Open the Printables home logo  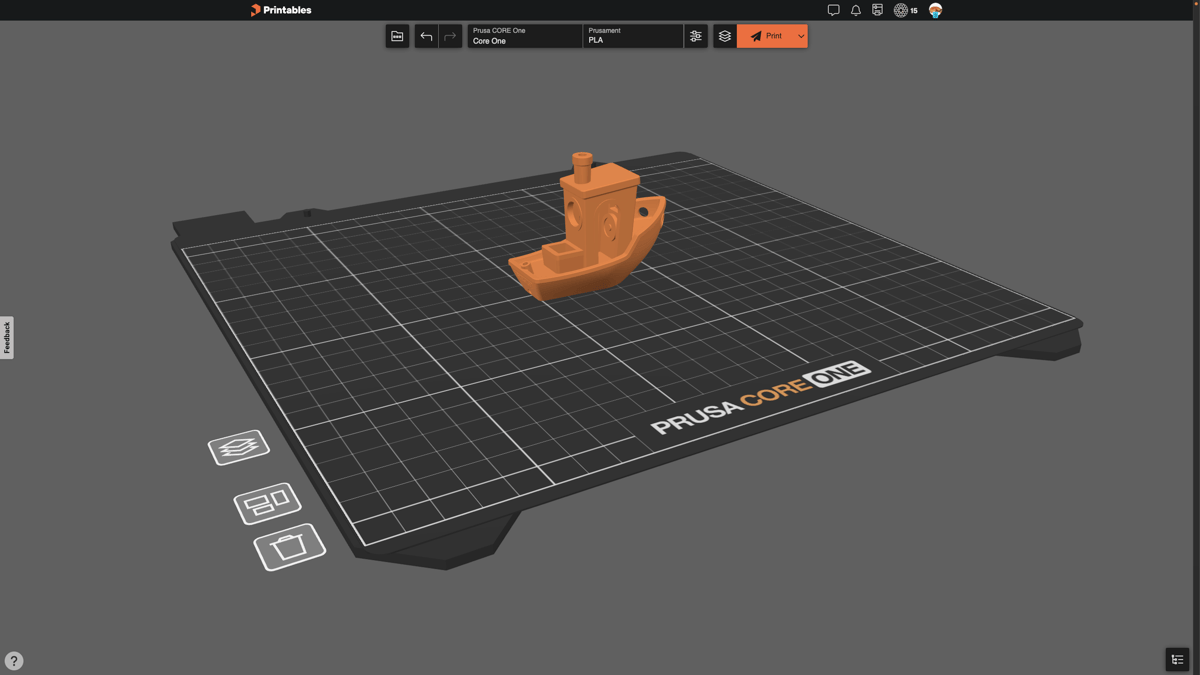point(281,10)
